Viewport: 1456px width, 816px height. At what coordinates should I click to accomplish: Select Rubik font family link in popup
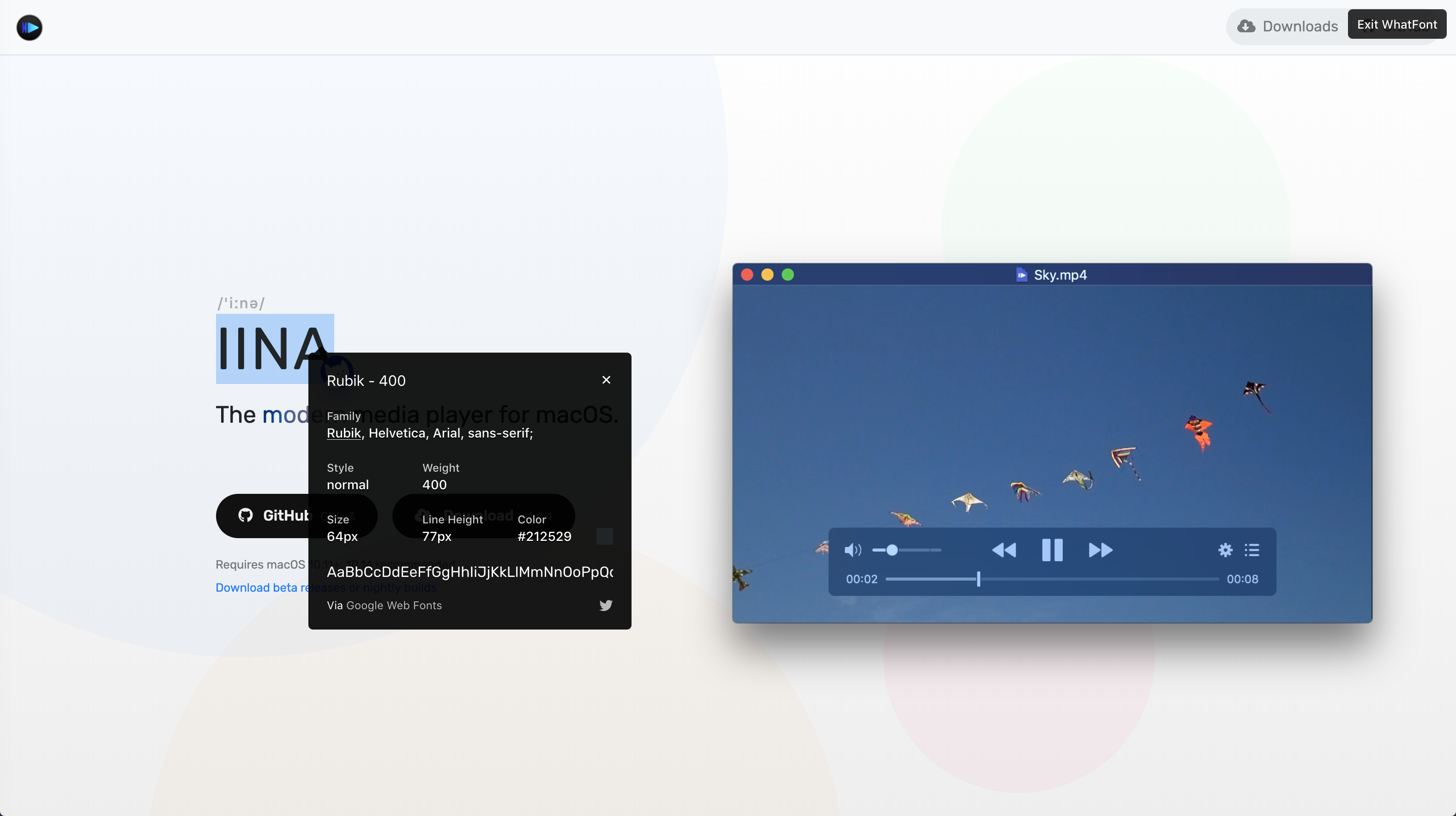tap(343, 433)
